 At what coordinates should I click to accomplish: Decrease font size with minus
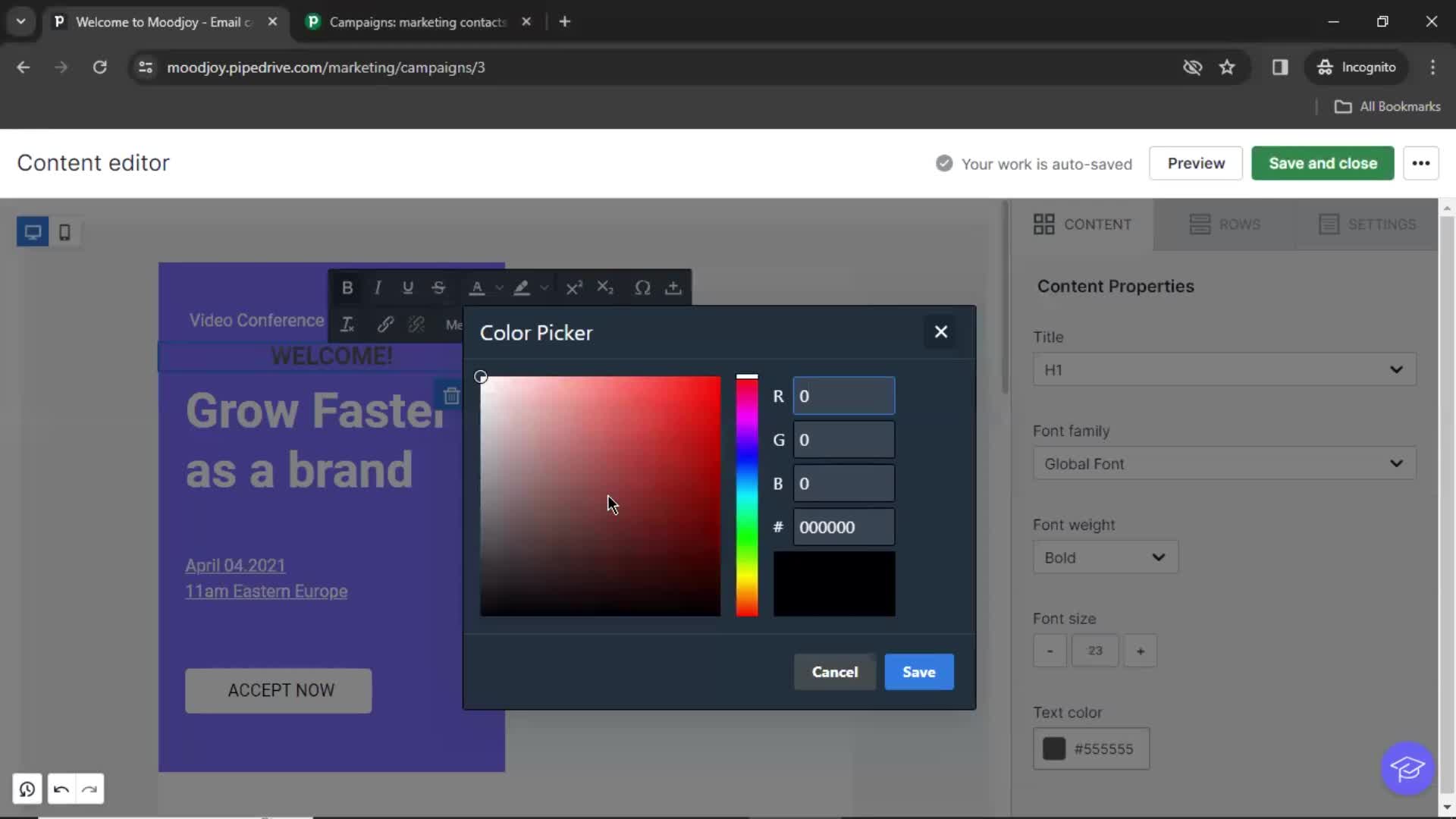tap(1050, 651)
